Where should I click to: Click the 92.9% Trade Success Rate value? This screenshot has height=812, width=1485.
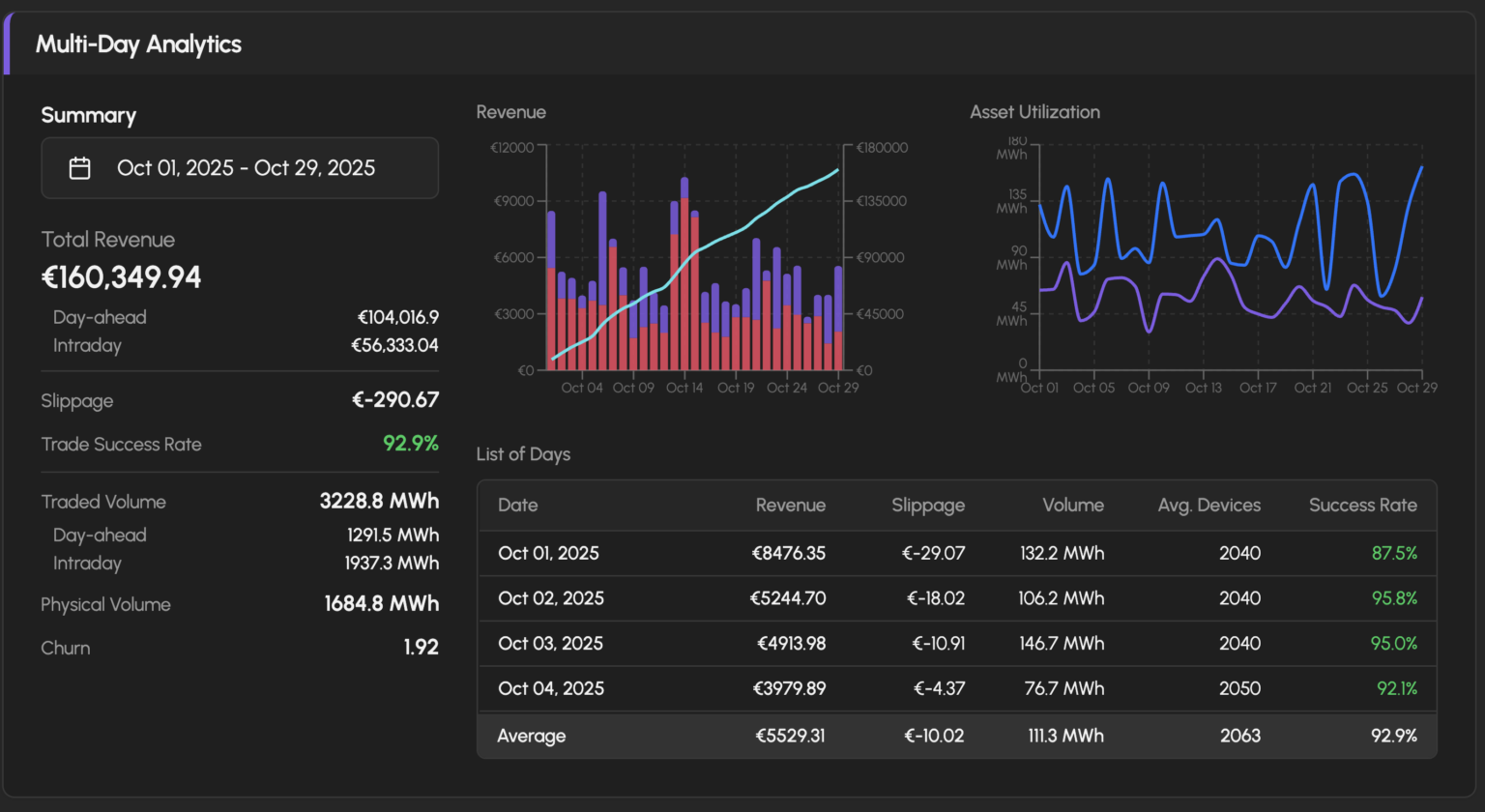click(410, 444)
